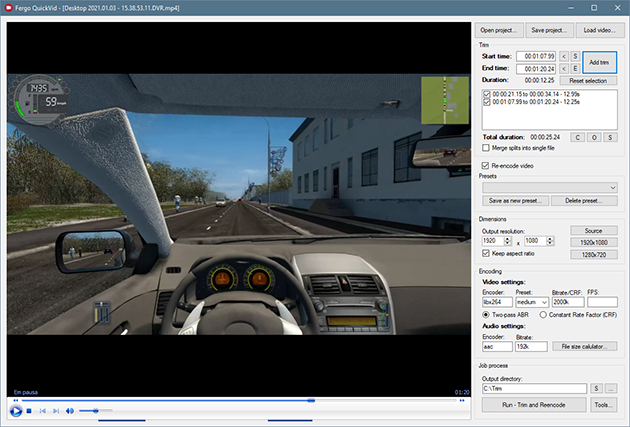Screen dimensions: 630x427
Task: Click Output directory field C:\Trim
Action: tap(534, 388)
